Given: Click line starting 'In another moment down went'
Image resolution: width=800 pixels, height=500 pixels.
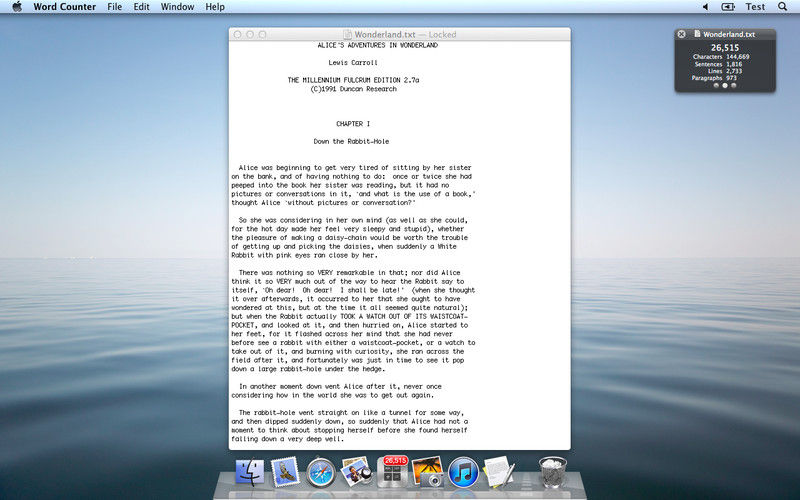Looking at the screenshot, I should pyautogui.click(x=340, y=386).
